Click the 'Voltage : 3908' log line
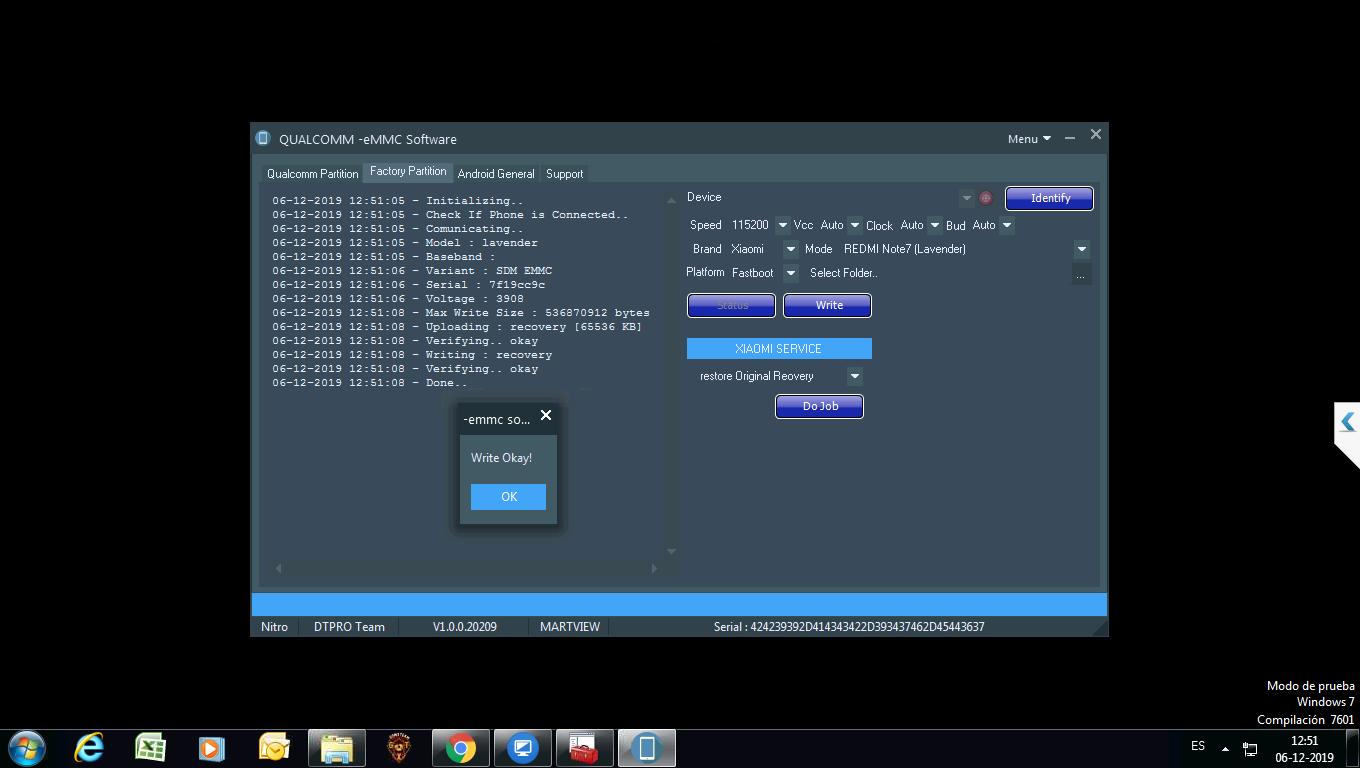This screenshot has height=768, width=1360. coord(398,299)
